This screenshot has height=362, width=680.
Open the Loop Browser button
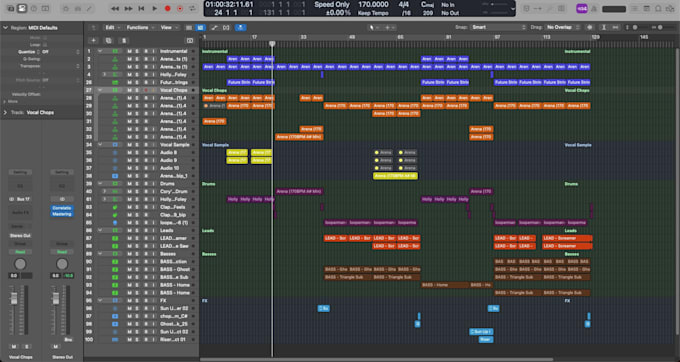pos(658,8)
